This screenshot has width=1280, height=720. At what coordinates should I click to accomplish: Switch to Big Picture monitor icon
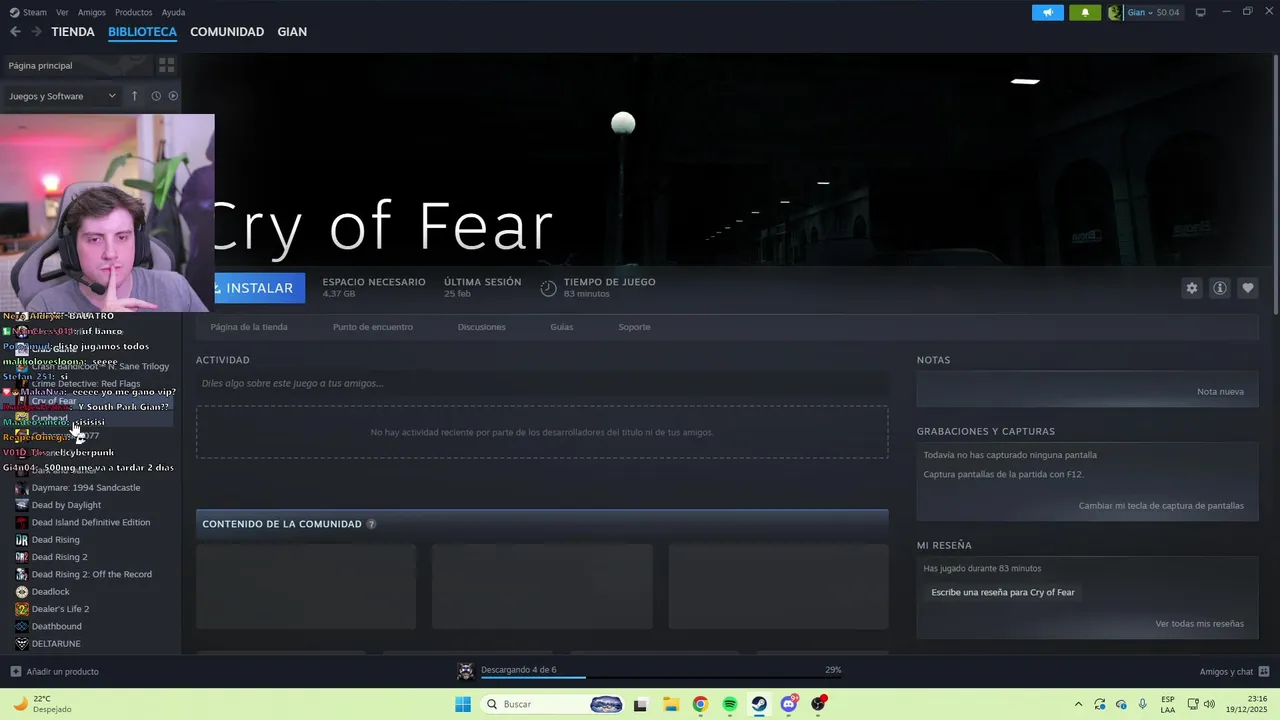click(x=1201, y=12)
